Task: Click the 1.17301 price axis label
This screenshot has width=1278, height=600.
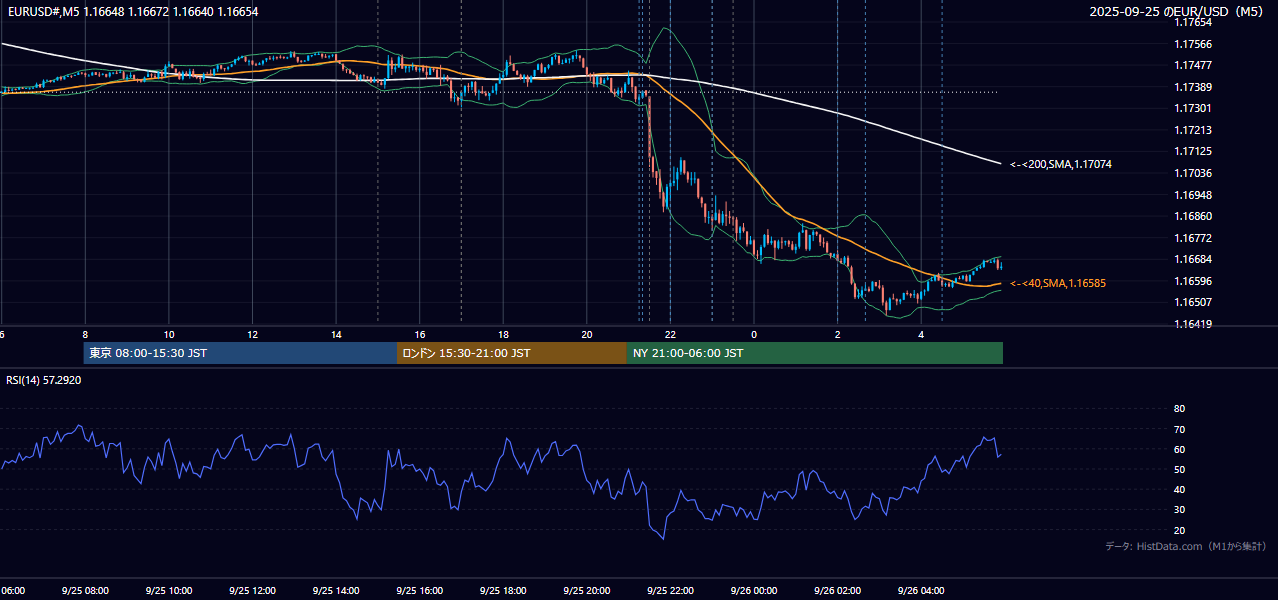Action: pyautogui.click(x=1194, y=108)
